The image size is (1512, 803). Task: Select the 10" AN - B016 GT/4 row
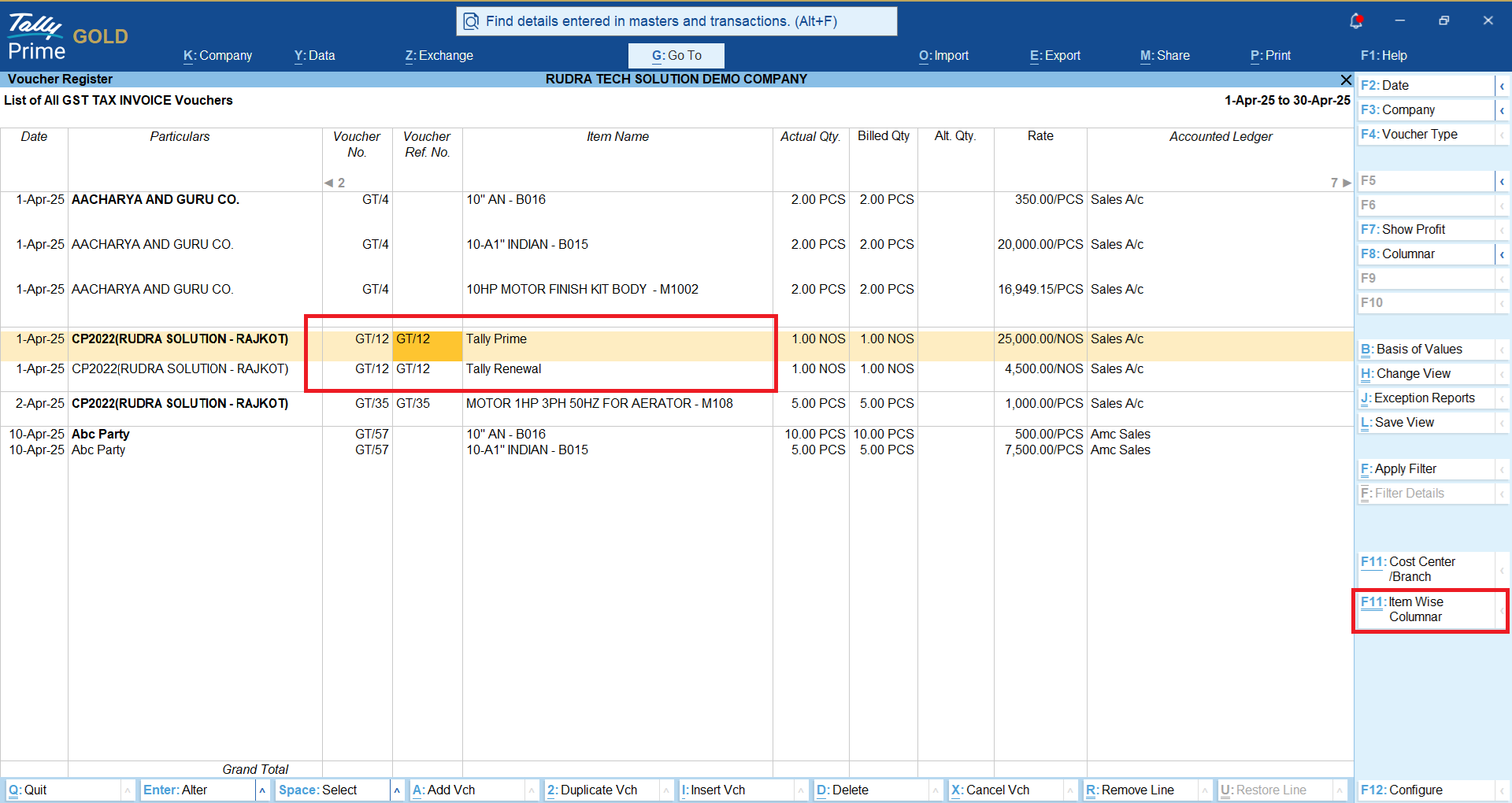(x=676, y=200)
